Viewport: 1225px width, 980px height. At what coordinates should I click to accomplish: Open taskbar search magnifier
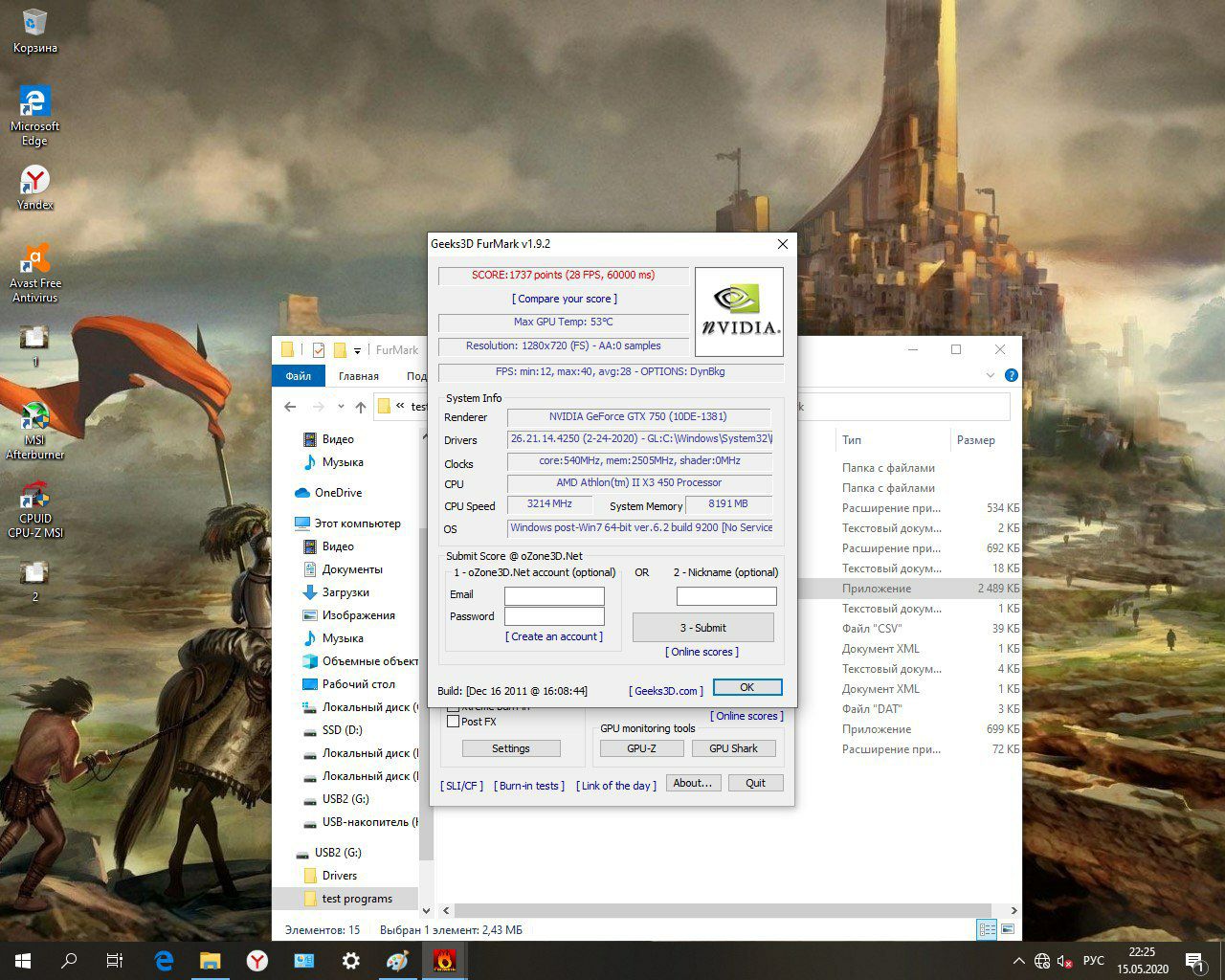(69, 961)
